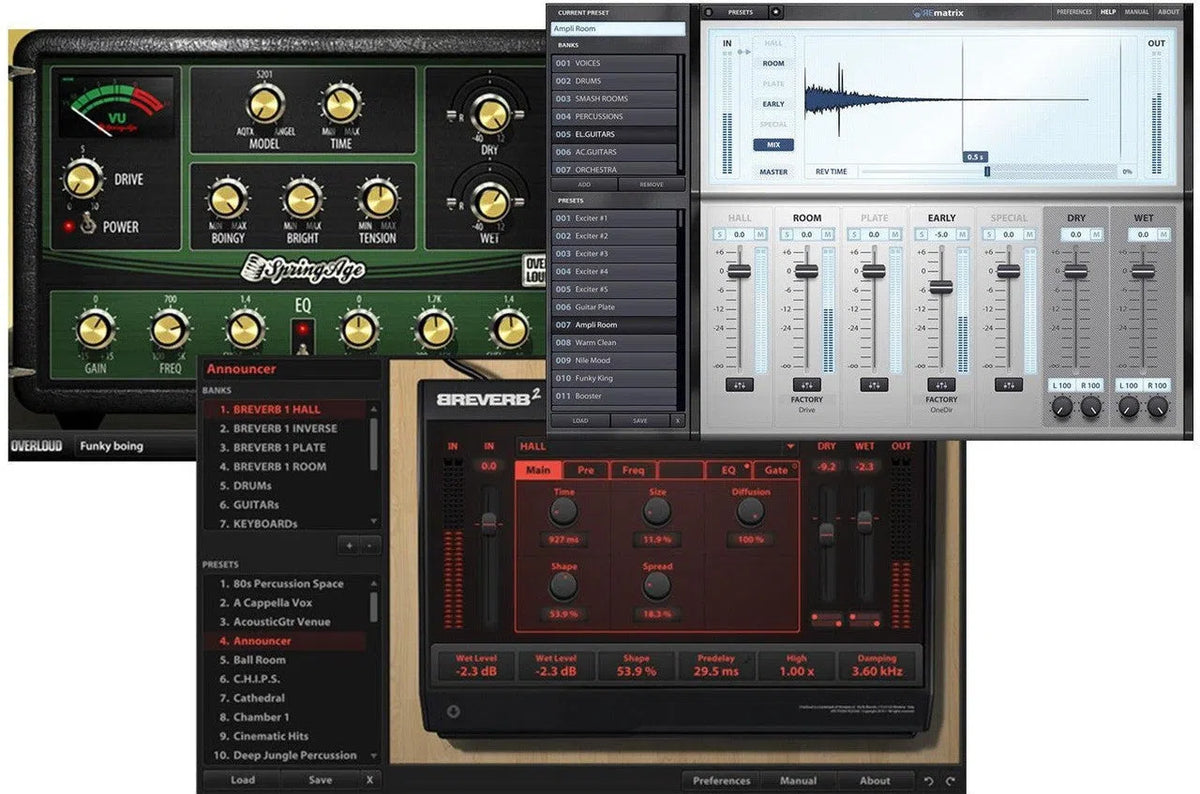
Task: Click the Save button in the Announcer panel
Action: (x=320, y=779)
